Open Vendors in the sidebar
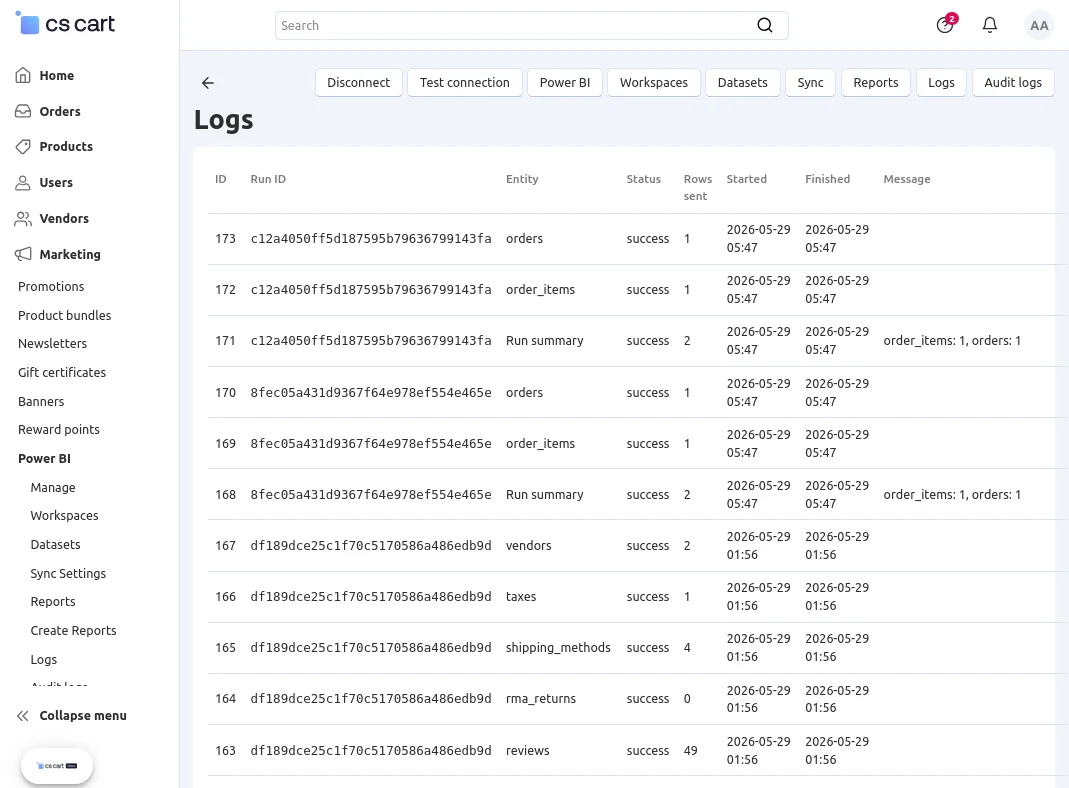The width and height of the screenshot is (1069, 788). tap(64, 219)
